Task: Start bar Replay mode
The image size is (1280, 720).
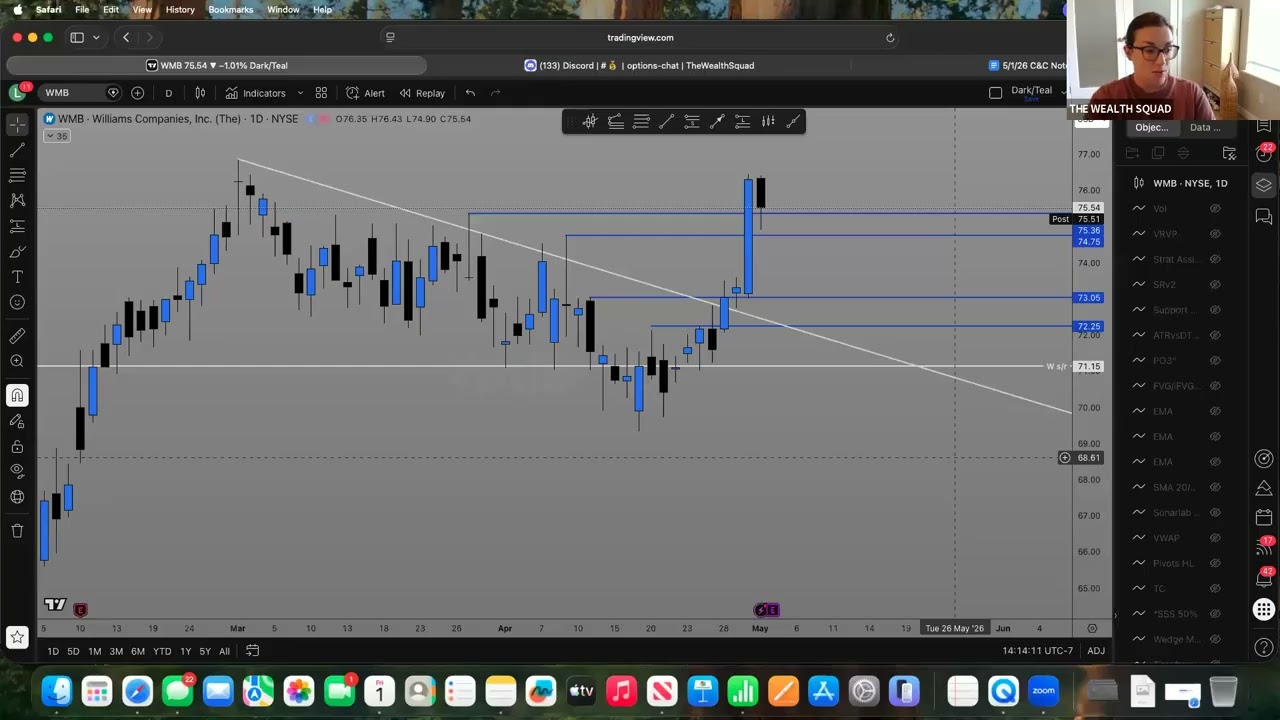Action: pos(422,93)
